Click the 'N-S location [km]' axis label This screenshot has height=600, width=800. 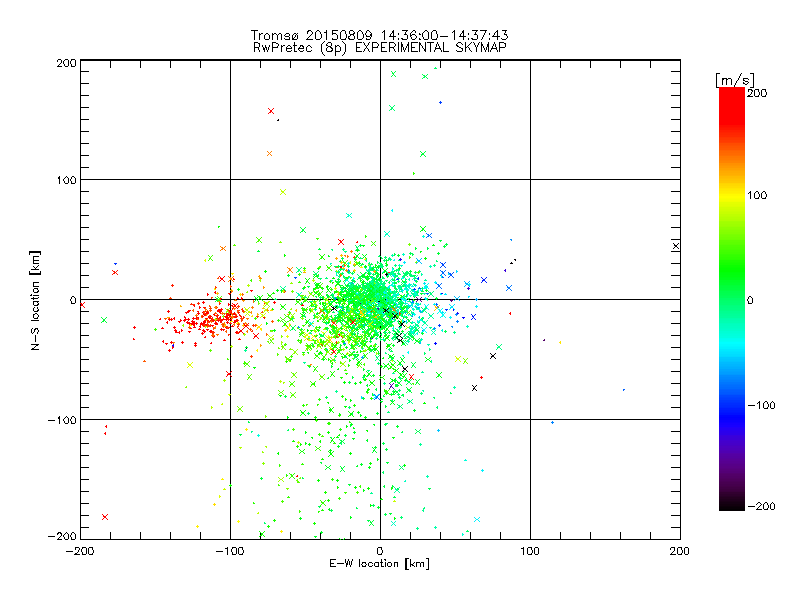click(x=35, y=300)
